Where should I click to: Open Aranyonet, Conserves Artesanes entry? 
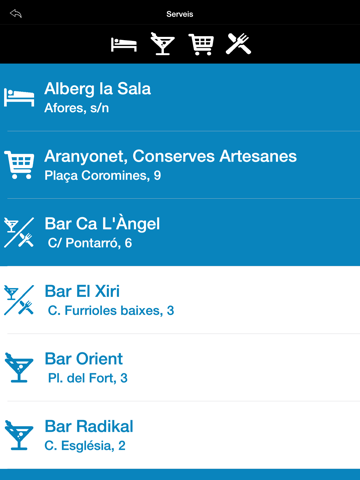coord(180,165)
